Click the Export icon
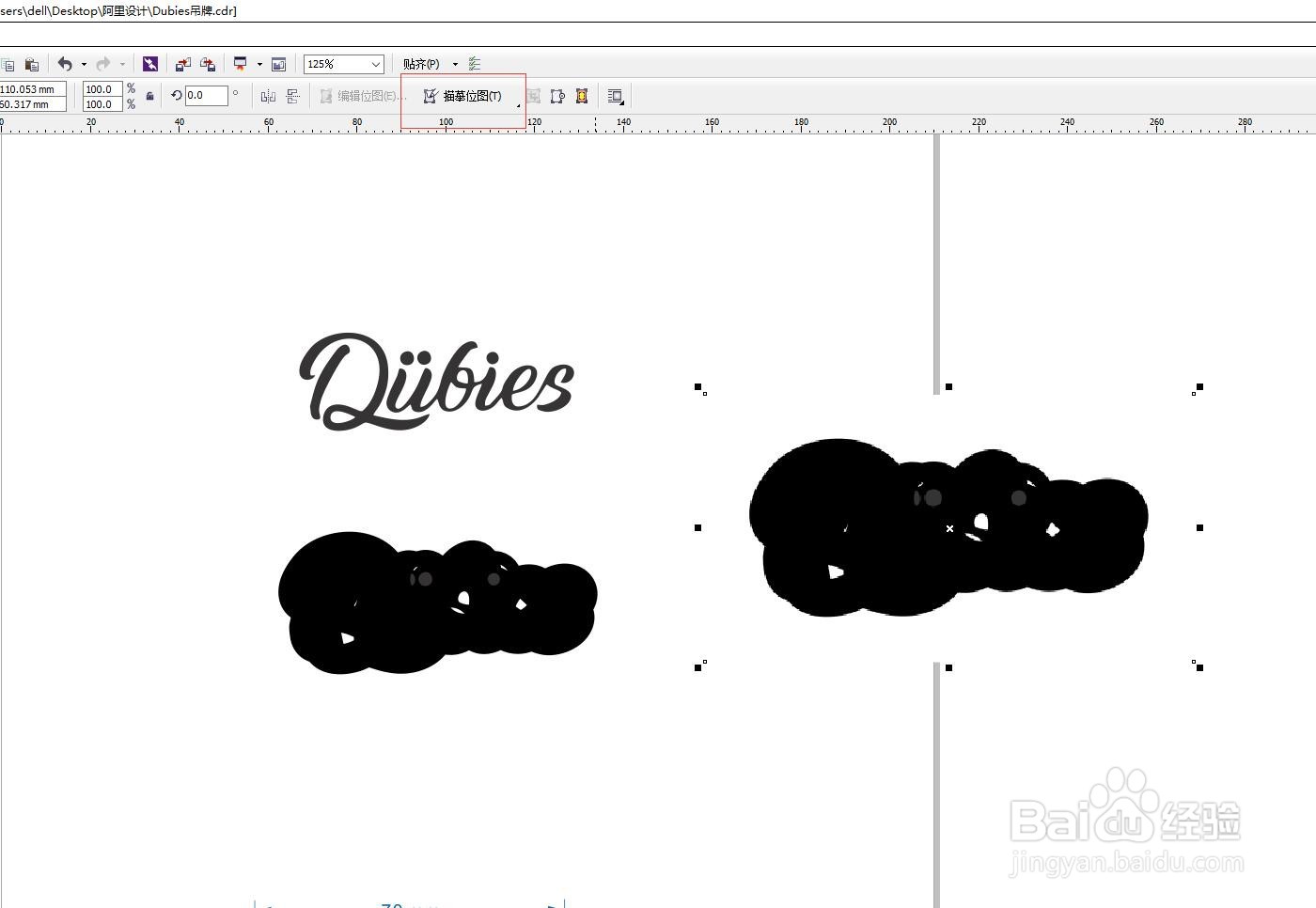The image size is (1316, 908). click(208, 64)
